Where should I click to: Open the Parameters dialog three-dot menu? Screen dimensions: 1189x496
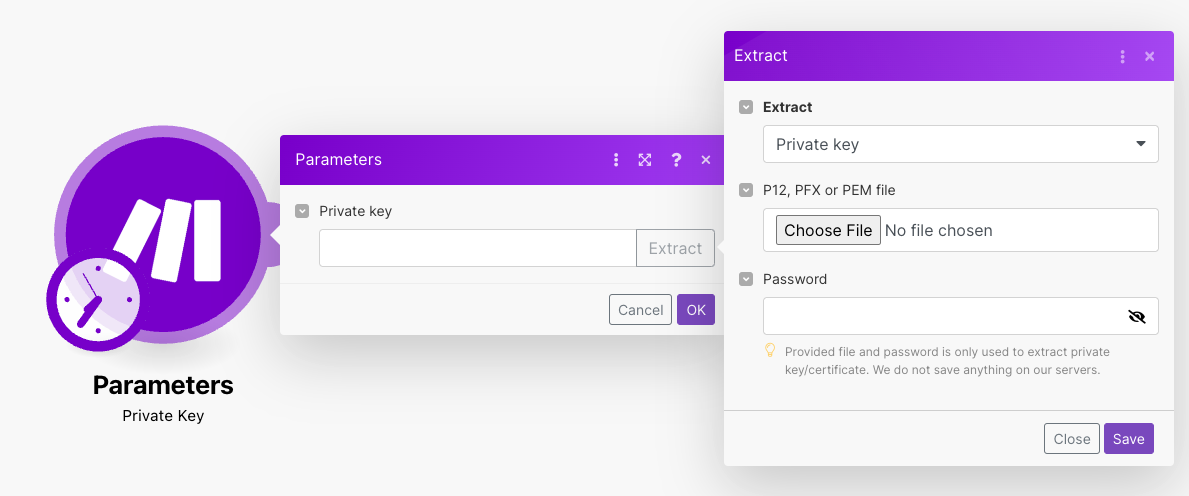(x=616, y=160)
